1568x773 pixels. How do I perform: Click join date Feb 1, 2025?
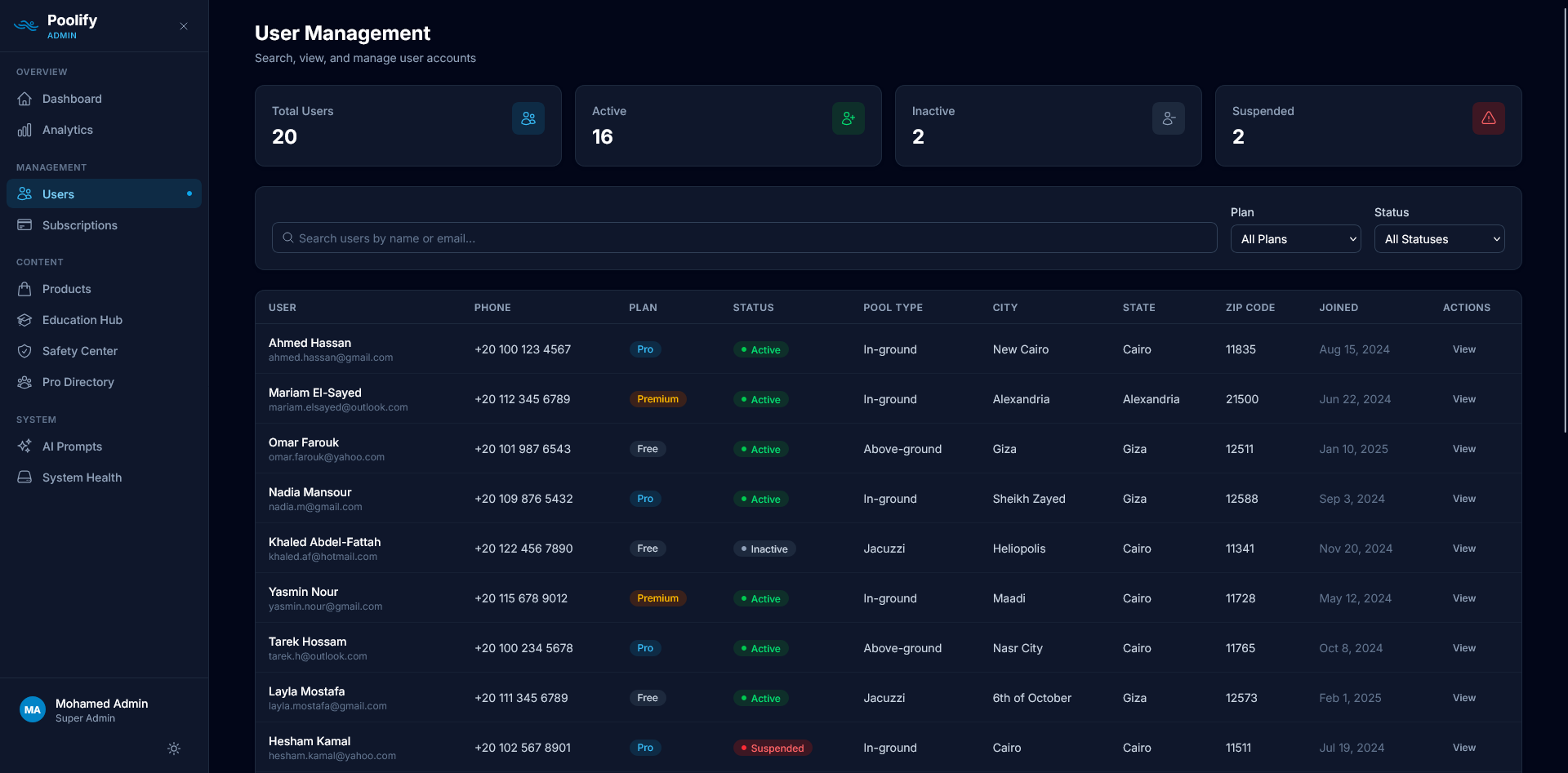pyautogui.click(x=1350, y=698)
